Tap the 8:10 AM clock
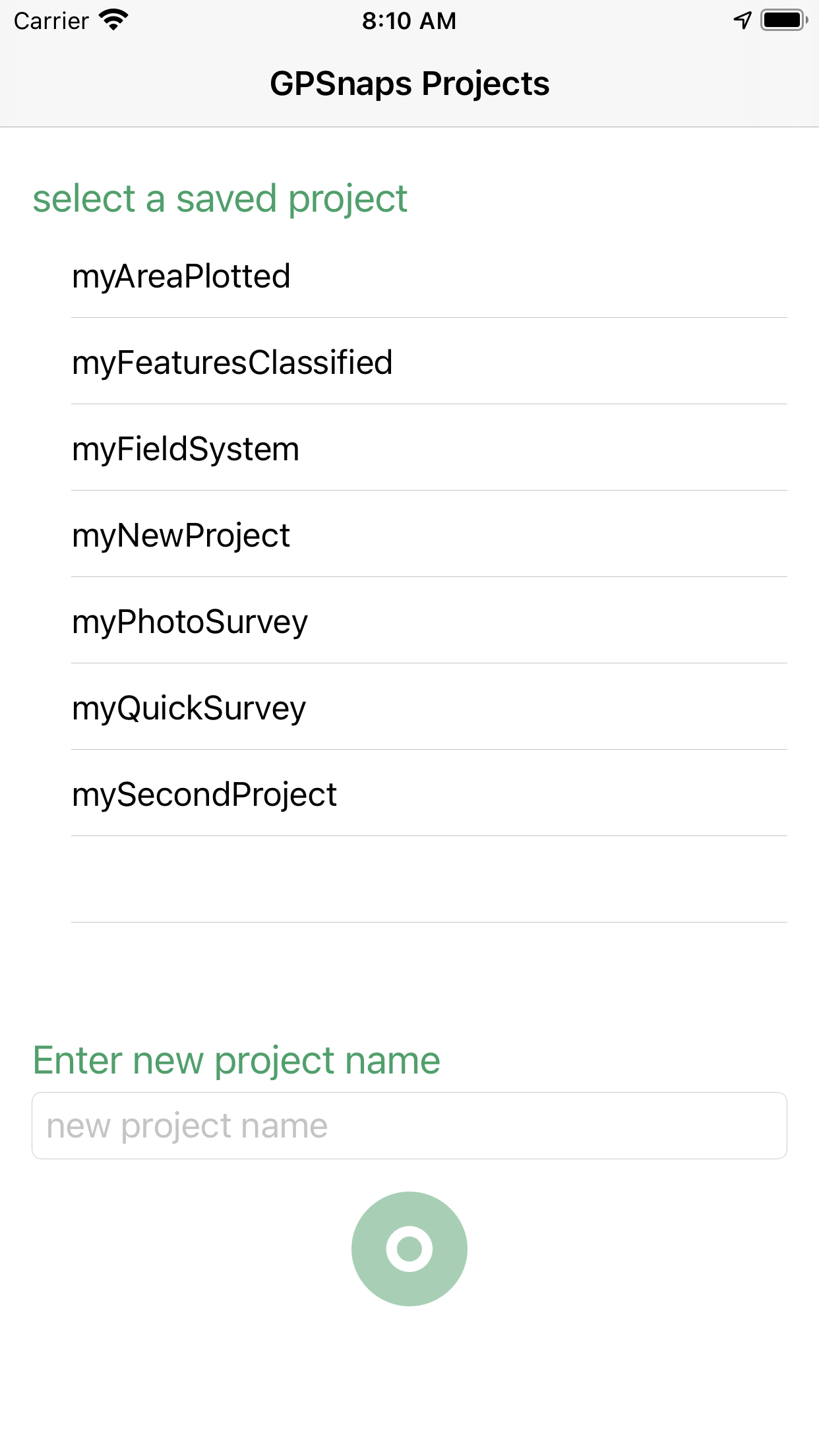Screen dimensions: 819x1456 pos(409,20)
